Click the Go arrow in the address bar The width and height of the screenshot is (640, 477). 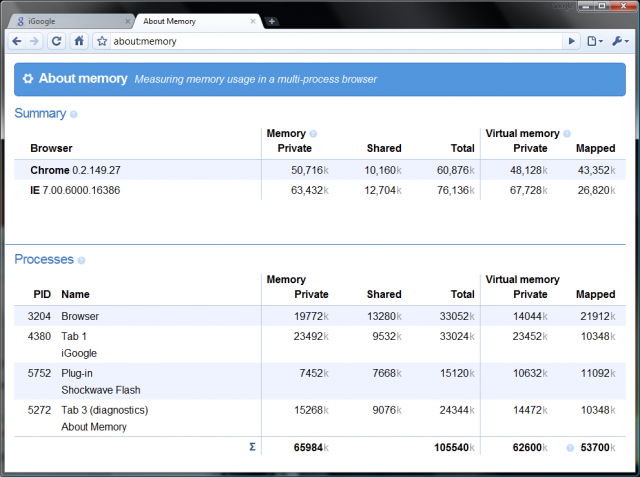[571, 41]
